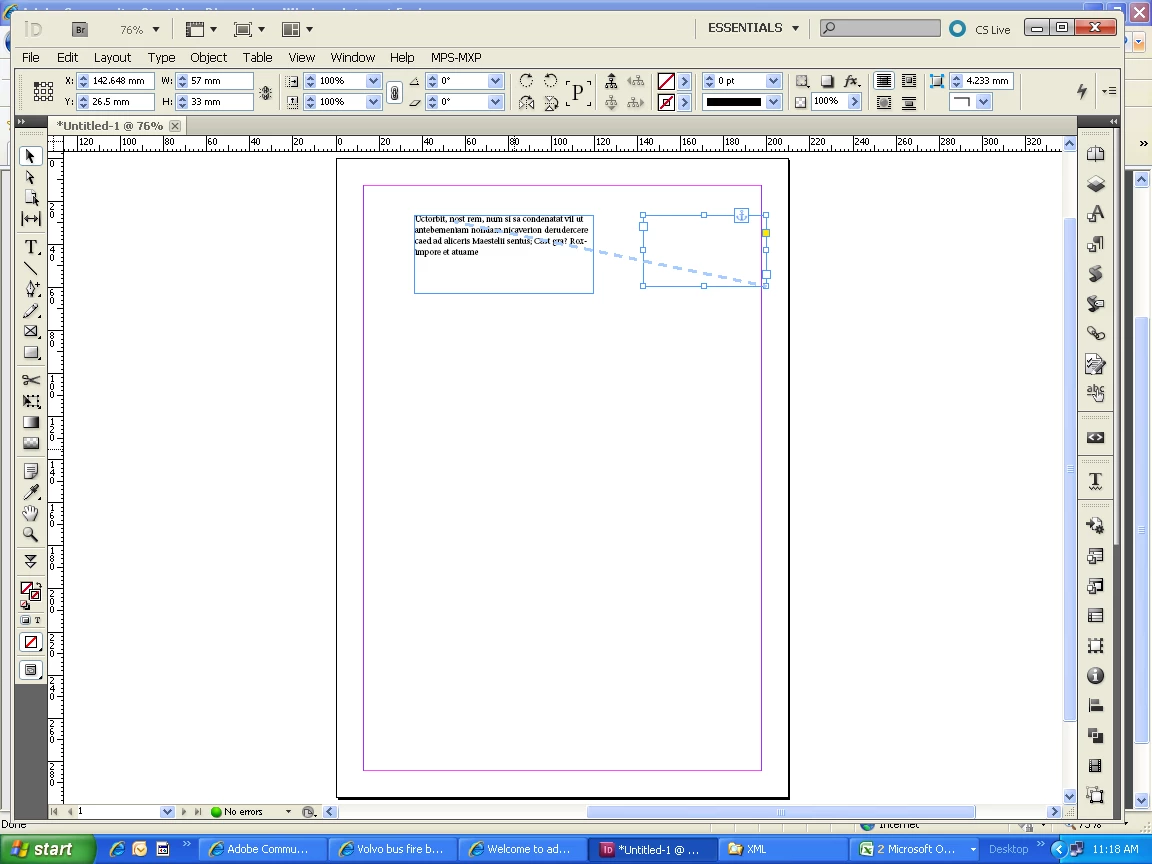Open the MPS-MXP menu
The height and width of the screenshot is (864, 1152).
pyautogui.click(x=456, y=57)
